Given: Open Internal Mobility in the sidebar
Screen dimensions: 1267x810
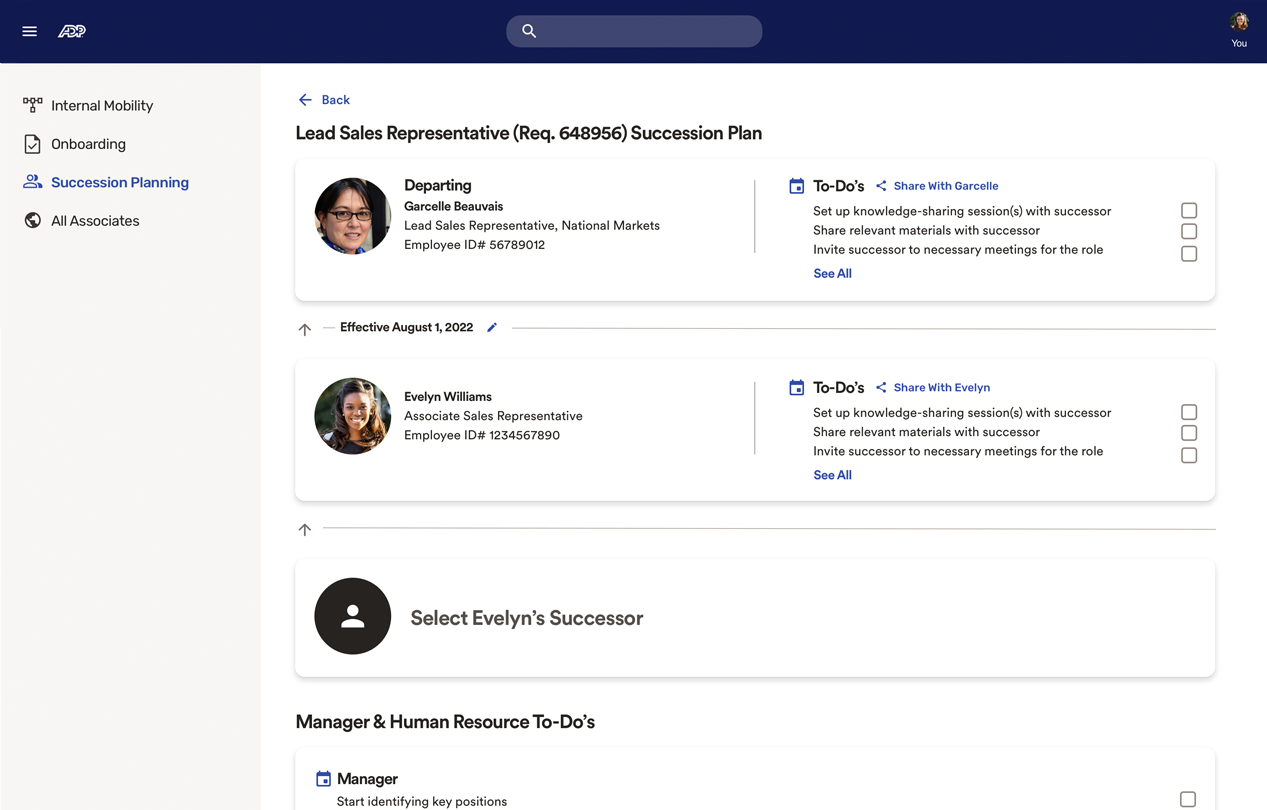Looking at the screenshot, I should [x=101, y=105].
